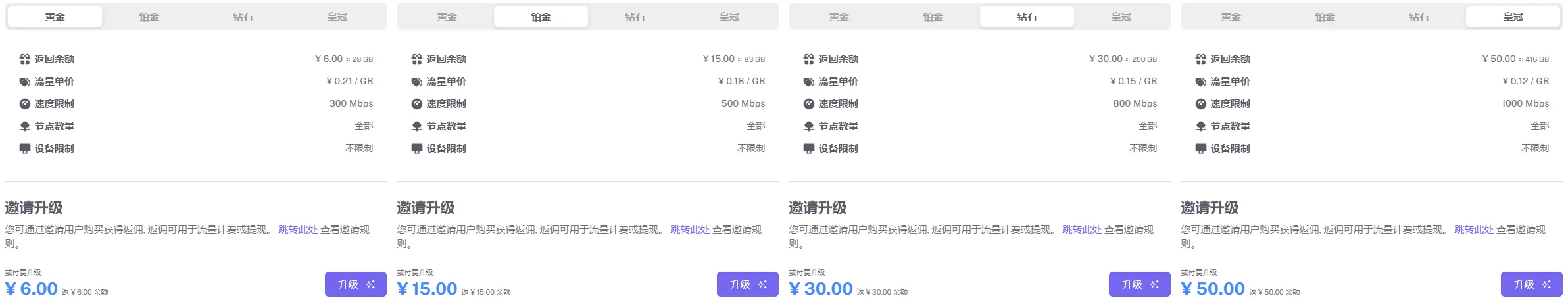Click tag icon in ¥0.15/GB 流量单价 row
This screenshot has width=1568, height=300.
point(809,82)
